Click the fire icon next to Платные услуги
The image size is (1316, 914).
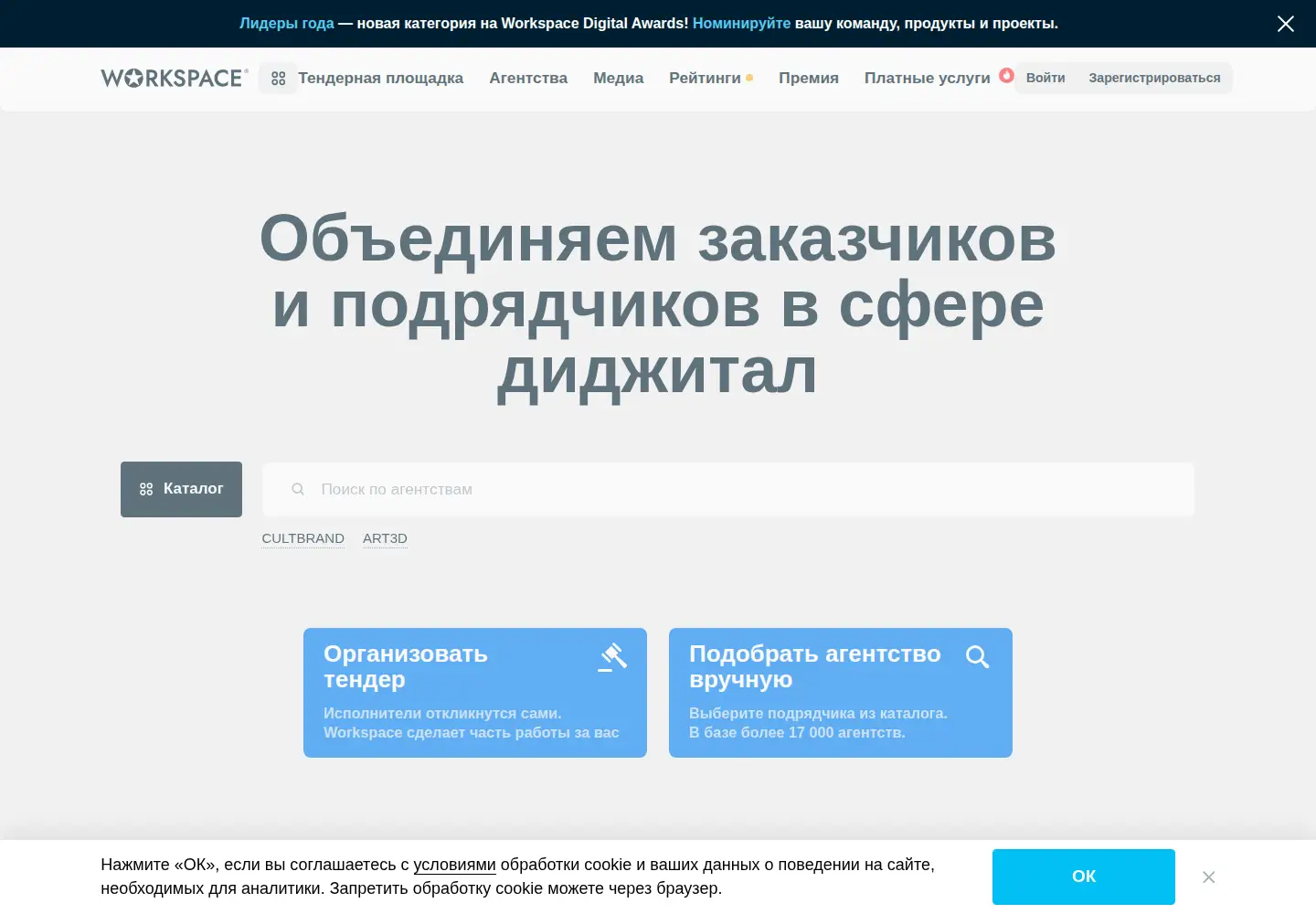coord(1006,75)
